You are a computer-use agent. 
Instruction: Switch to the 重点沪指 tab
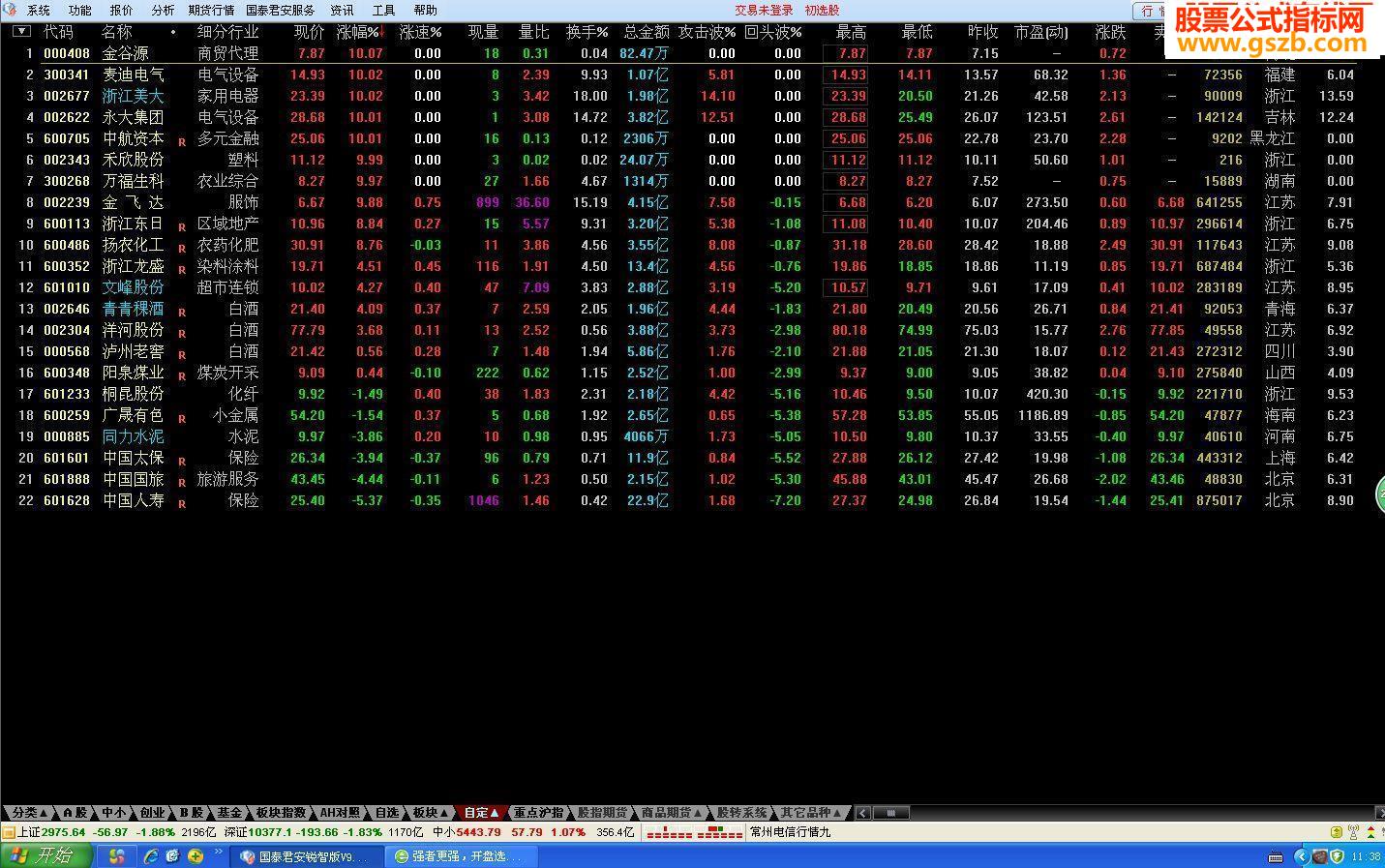click(538, 813)
